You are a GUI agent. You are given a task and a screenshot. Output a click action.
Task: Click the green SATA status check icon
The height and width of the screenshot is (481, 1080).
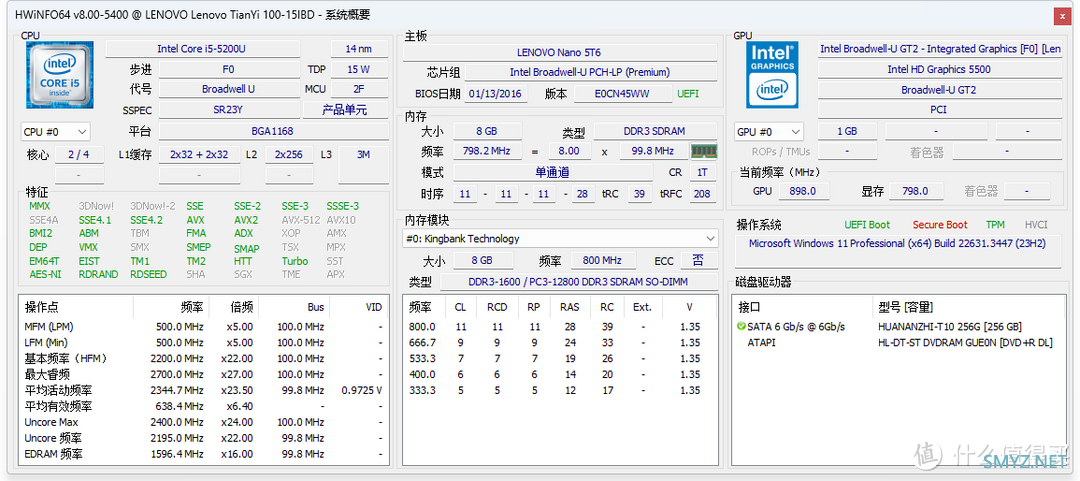[x=741, y=327]
